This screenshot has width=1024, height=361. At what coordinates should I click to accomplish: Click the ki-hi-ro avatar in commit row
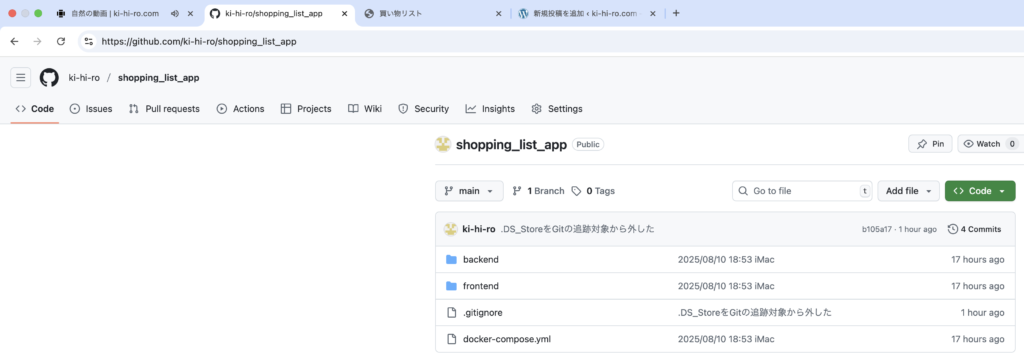tap(450, 229)
